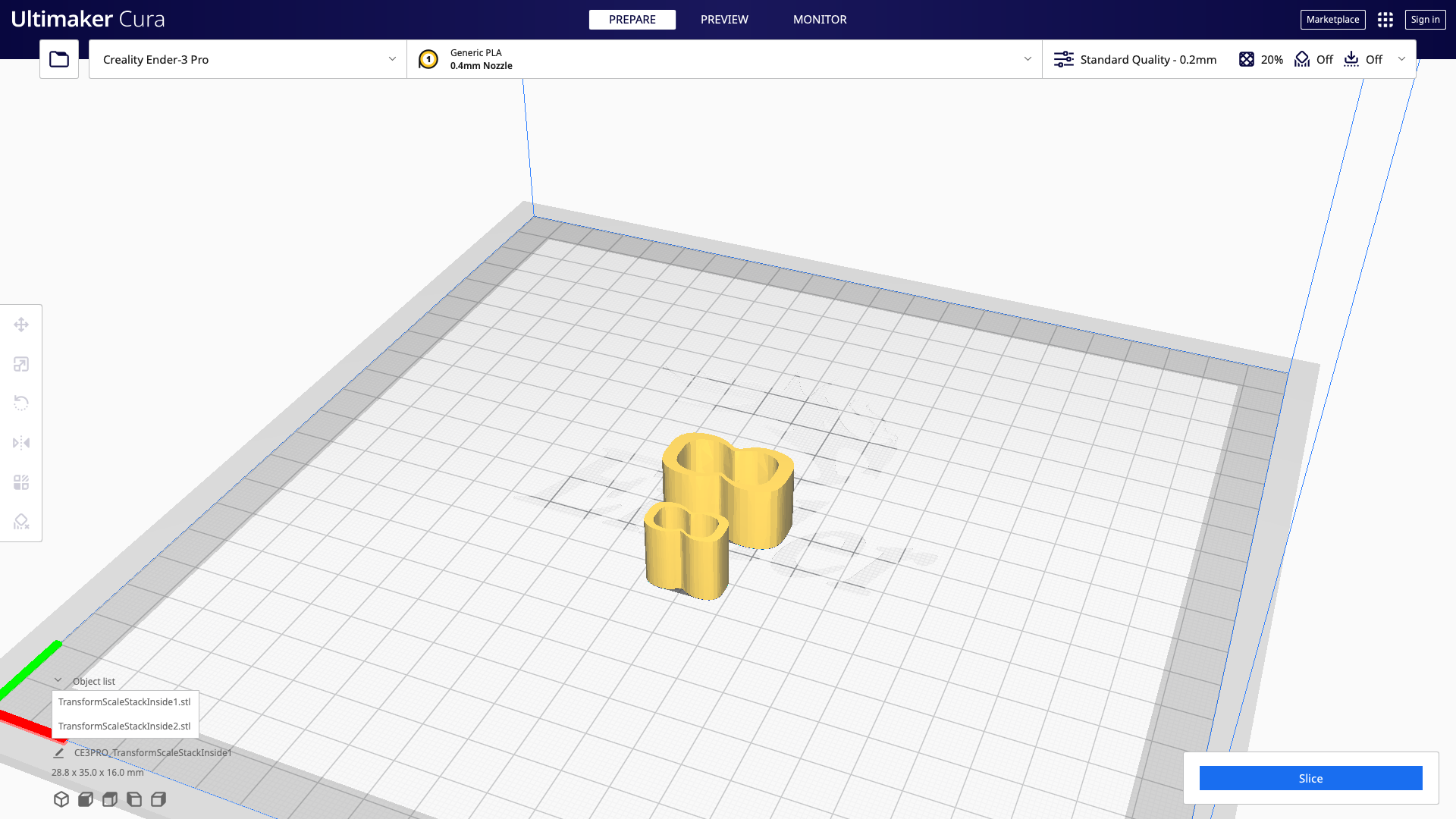Click job name CE3PRO_TransformScaleStackInside1
1456x819 pixels.
(153, 753)
